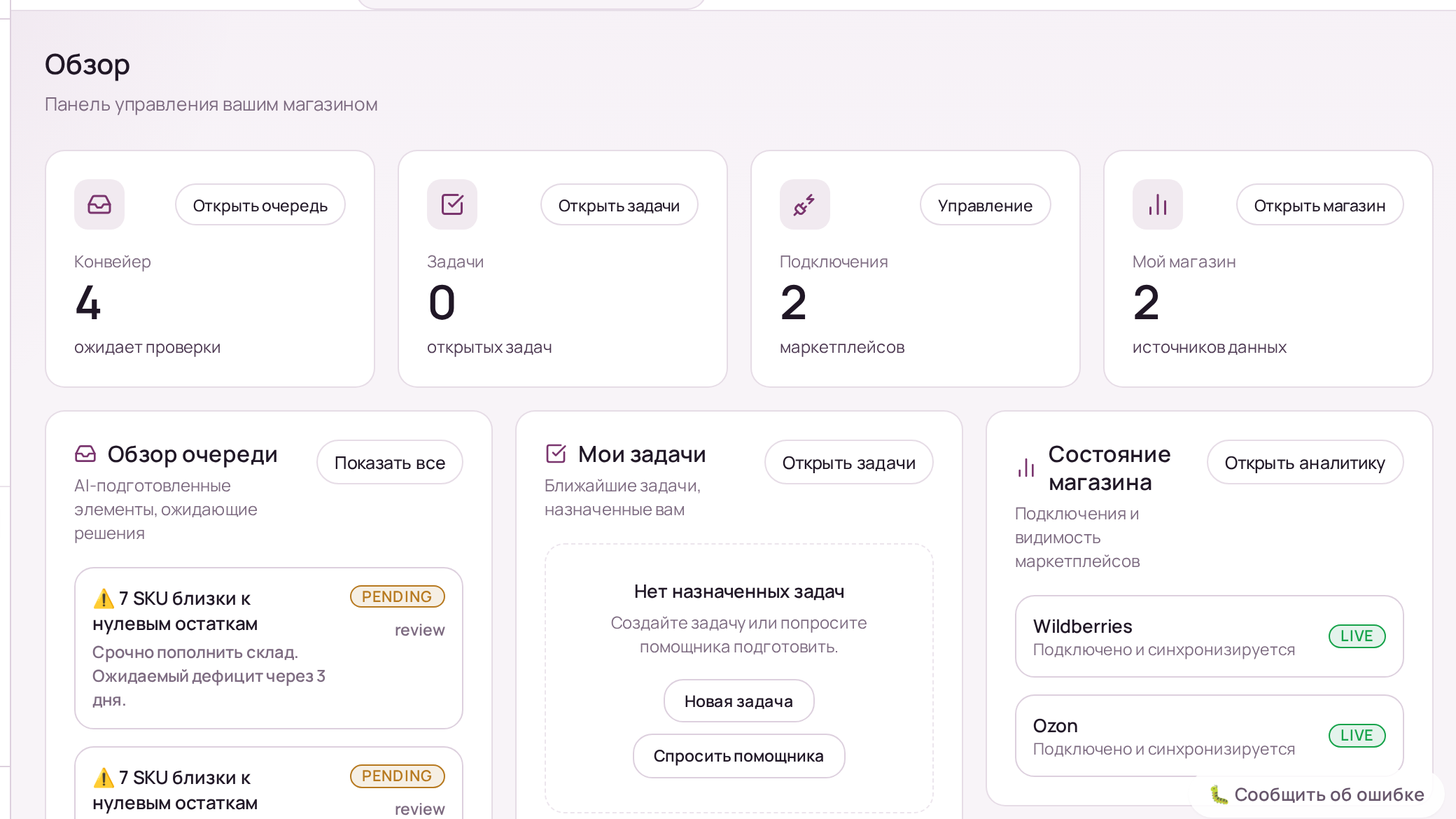Image resolution: width=1456 pixels, height=819 pixels.
Task: Open the Wildberries connection row
Action: 1209,636
